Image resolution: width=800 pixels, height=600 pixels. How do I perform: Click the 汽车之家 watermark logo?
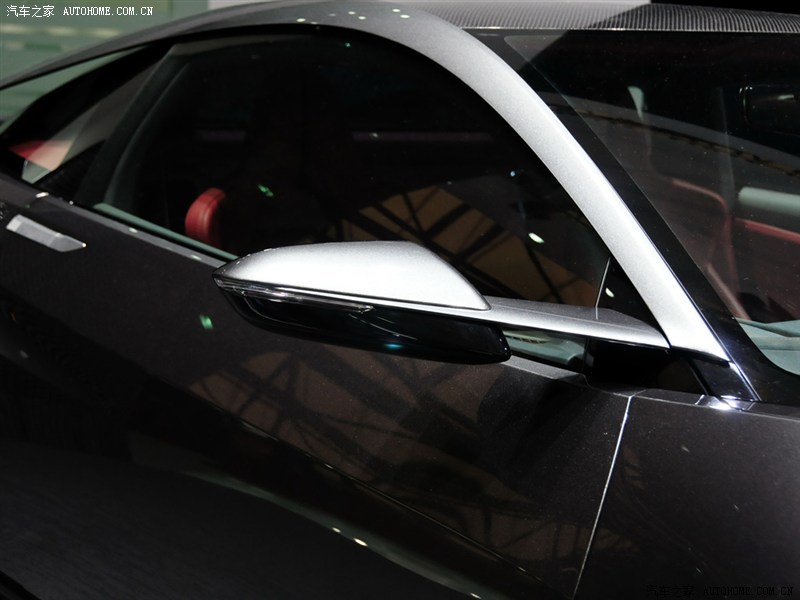(x=28, y=11)
